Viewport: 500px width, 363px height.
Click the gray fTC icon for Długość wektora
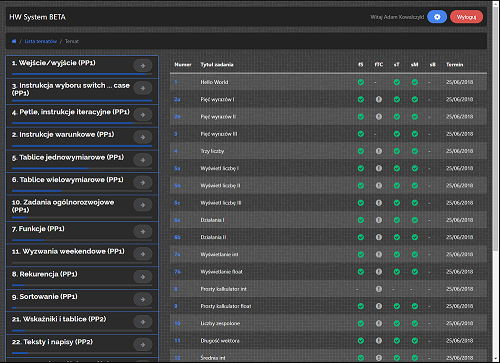point(379,341)
